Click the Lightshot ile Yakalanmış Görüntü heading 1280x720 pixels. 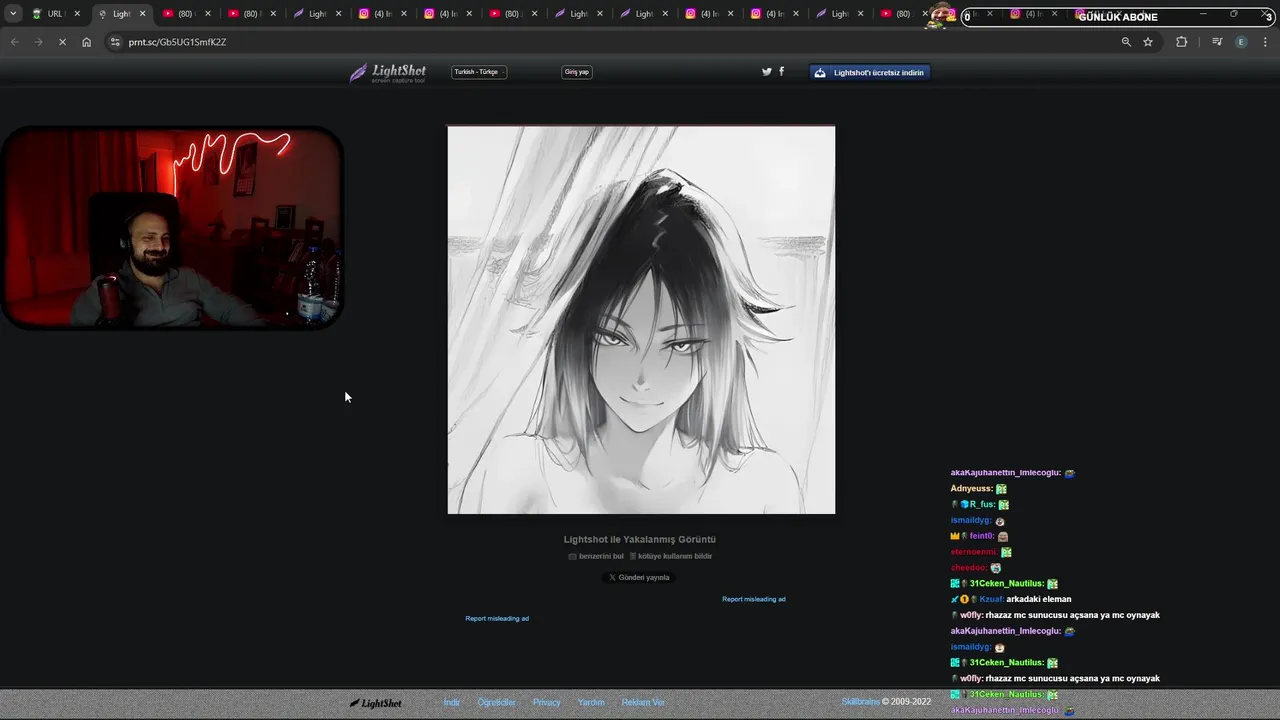(x=640, y=539)
